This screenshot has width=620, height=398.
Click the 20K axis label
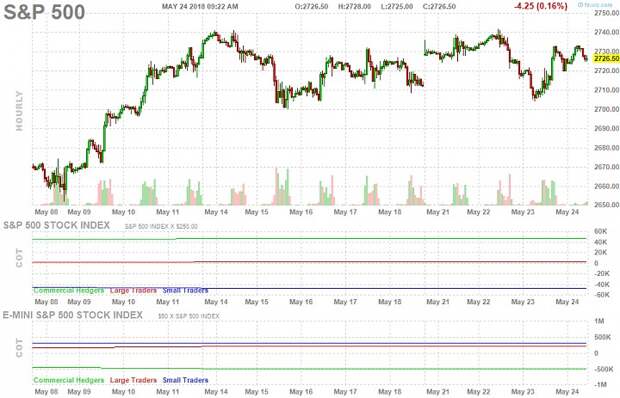coord(600,252)
